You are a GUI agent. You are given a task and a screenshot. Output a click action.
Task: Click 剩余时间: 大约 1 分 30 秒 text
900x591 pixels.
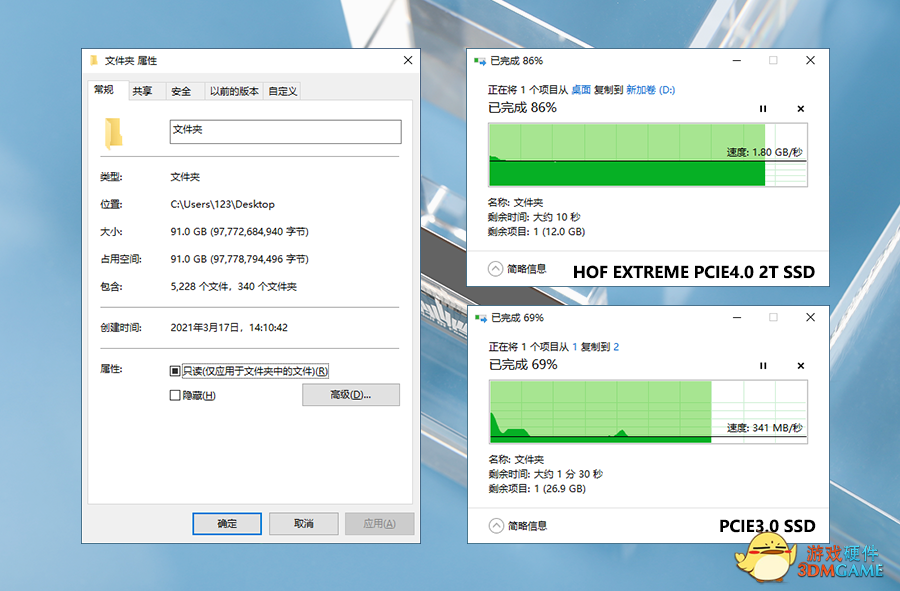point(545,474)
